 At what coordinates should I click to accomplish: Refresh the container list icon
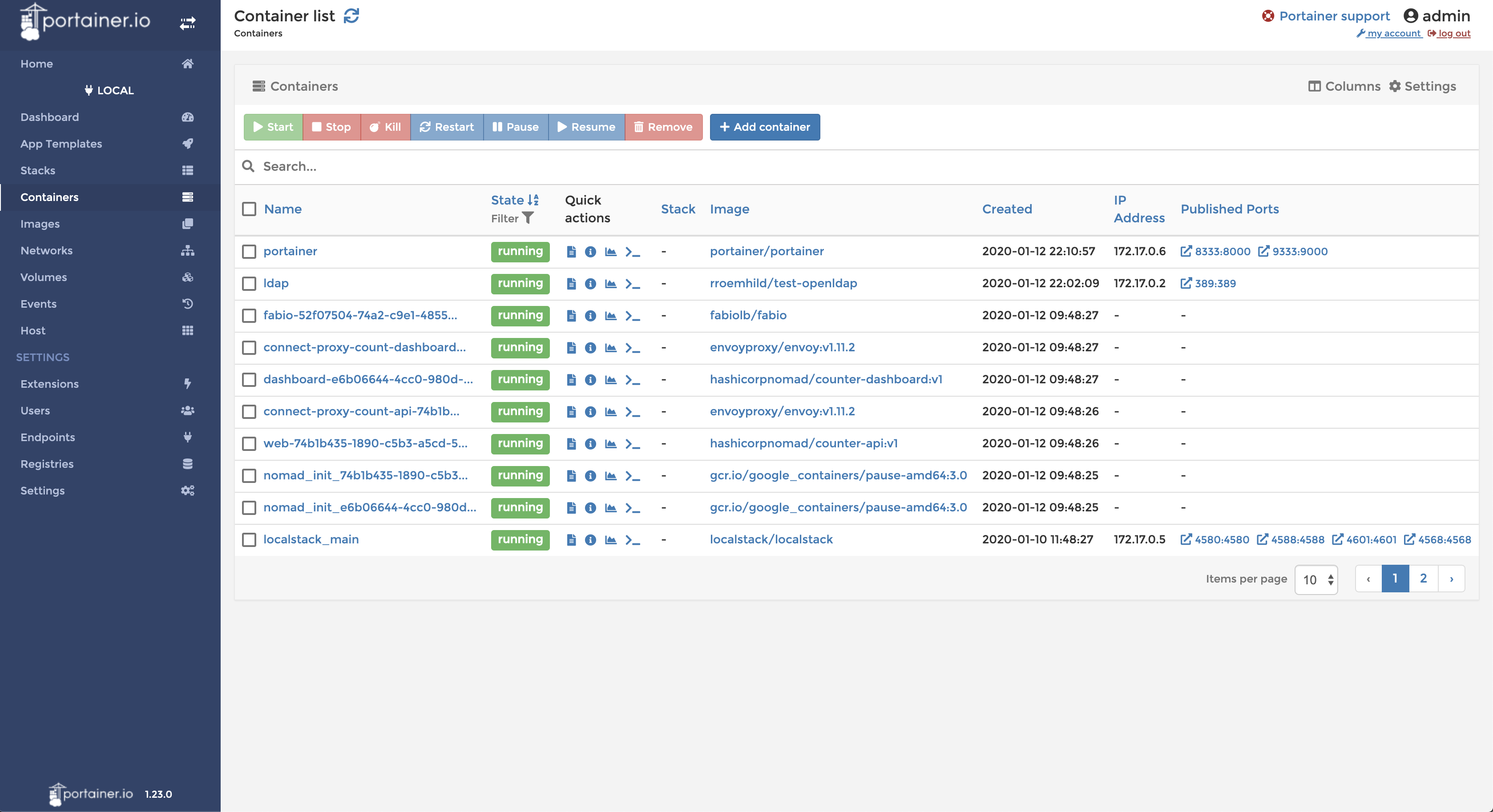(x=351, y=16)
